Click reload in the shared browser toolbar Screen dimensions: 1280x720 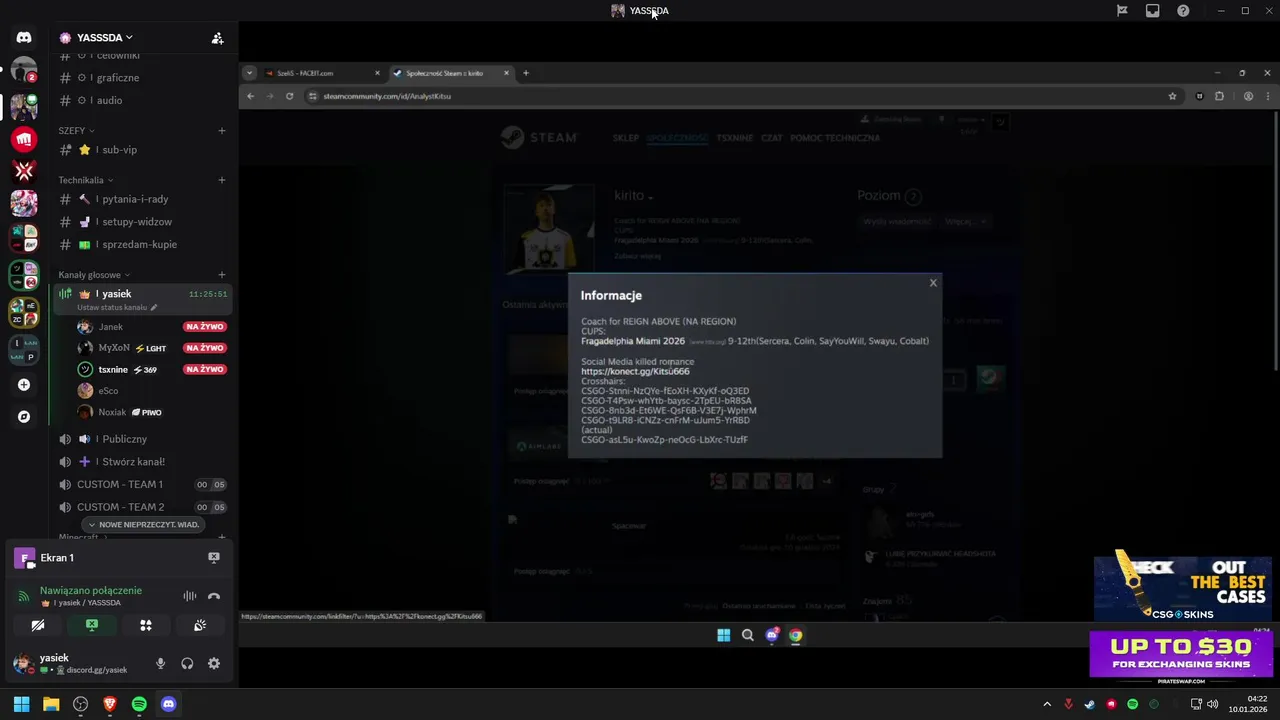(x=289, y=96)
